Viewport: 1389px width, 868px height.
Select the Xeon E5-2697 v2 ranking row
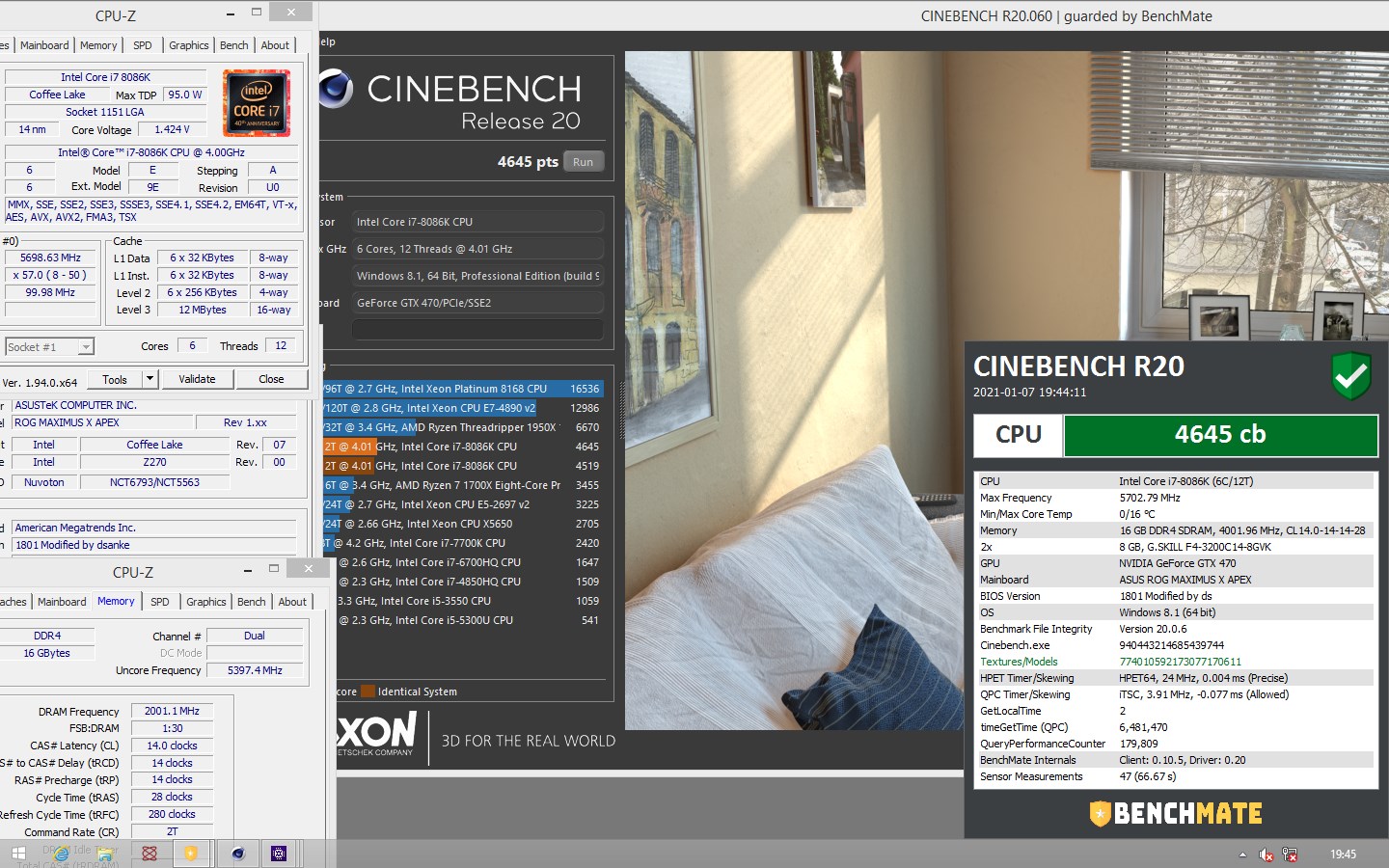[x=464, y=504]
